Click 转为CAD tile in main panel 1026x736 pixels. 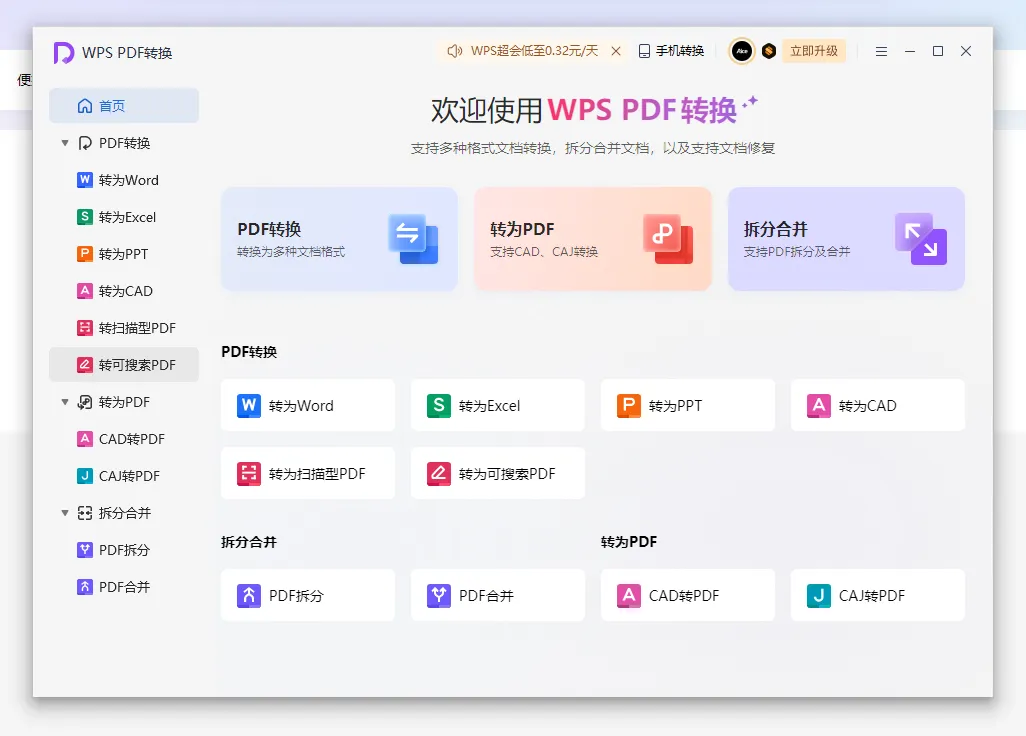877,405
